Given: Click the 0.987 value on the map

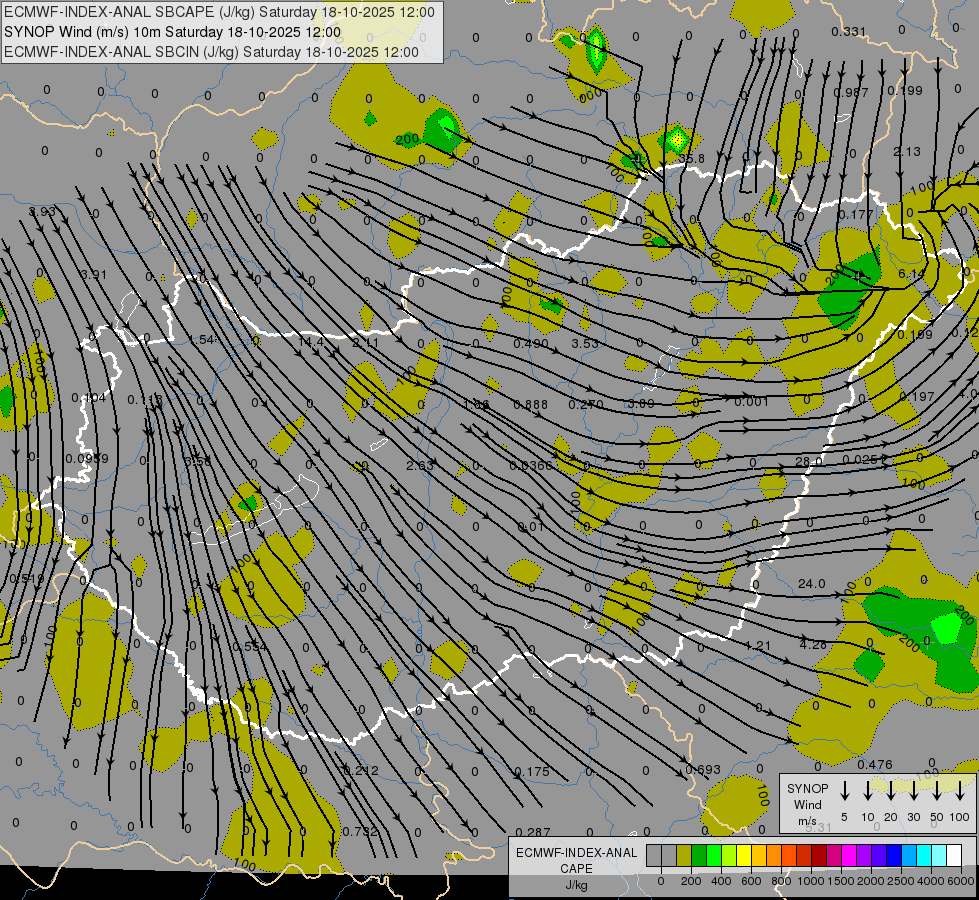Looking at the screenshot, I should point(851,92).
